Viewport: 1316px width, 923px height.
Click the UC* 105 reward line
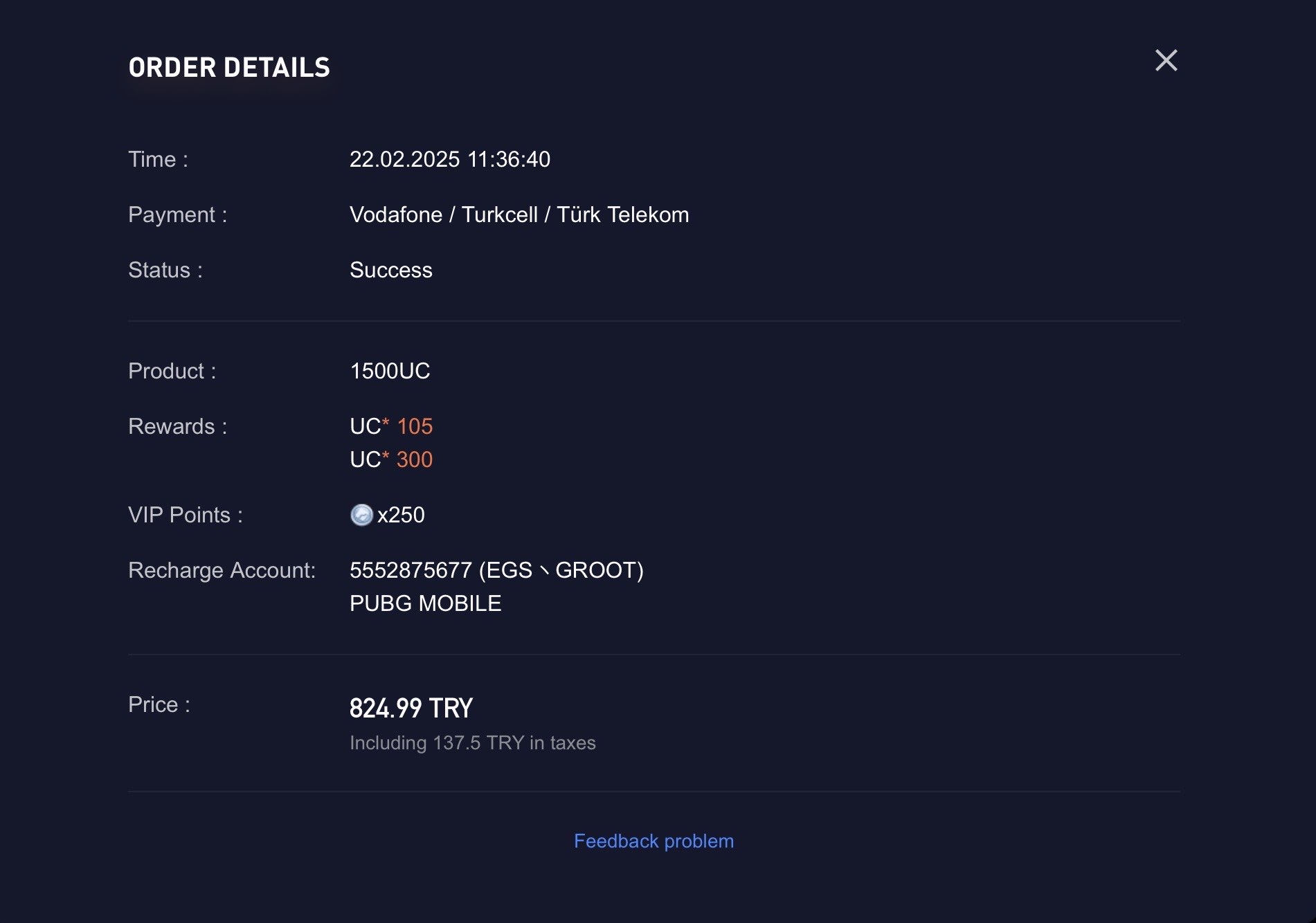[391, 426]
